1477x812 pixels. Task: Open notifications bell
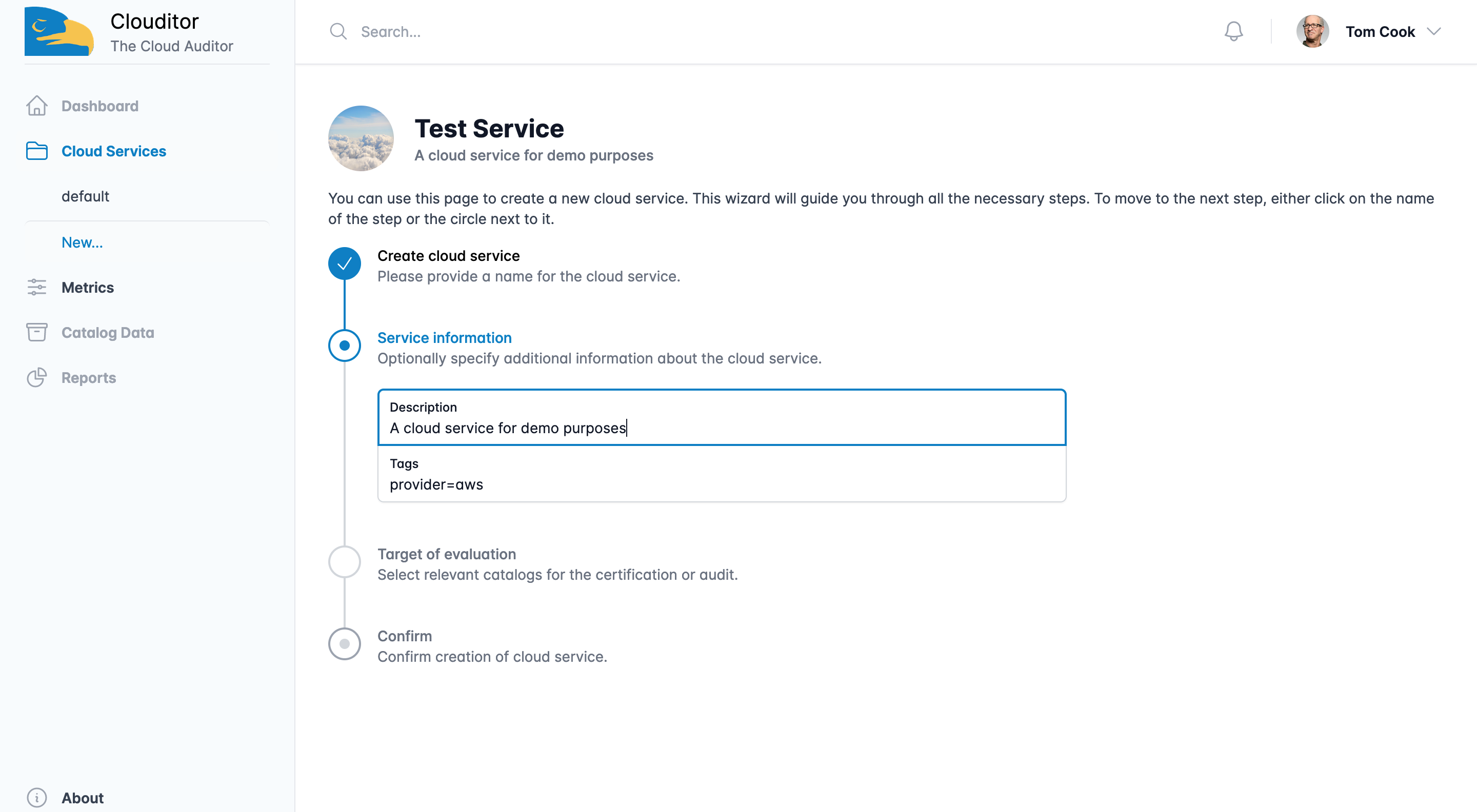click(1233, 31)
